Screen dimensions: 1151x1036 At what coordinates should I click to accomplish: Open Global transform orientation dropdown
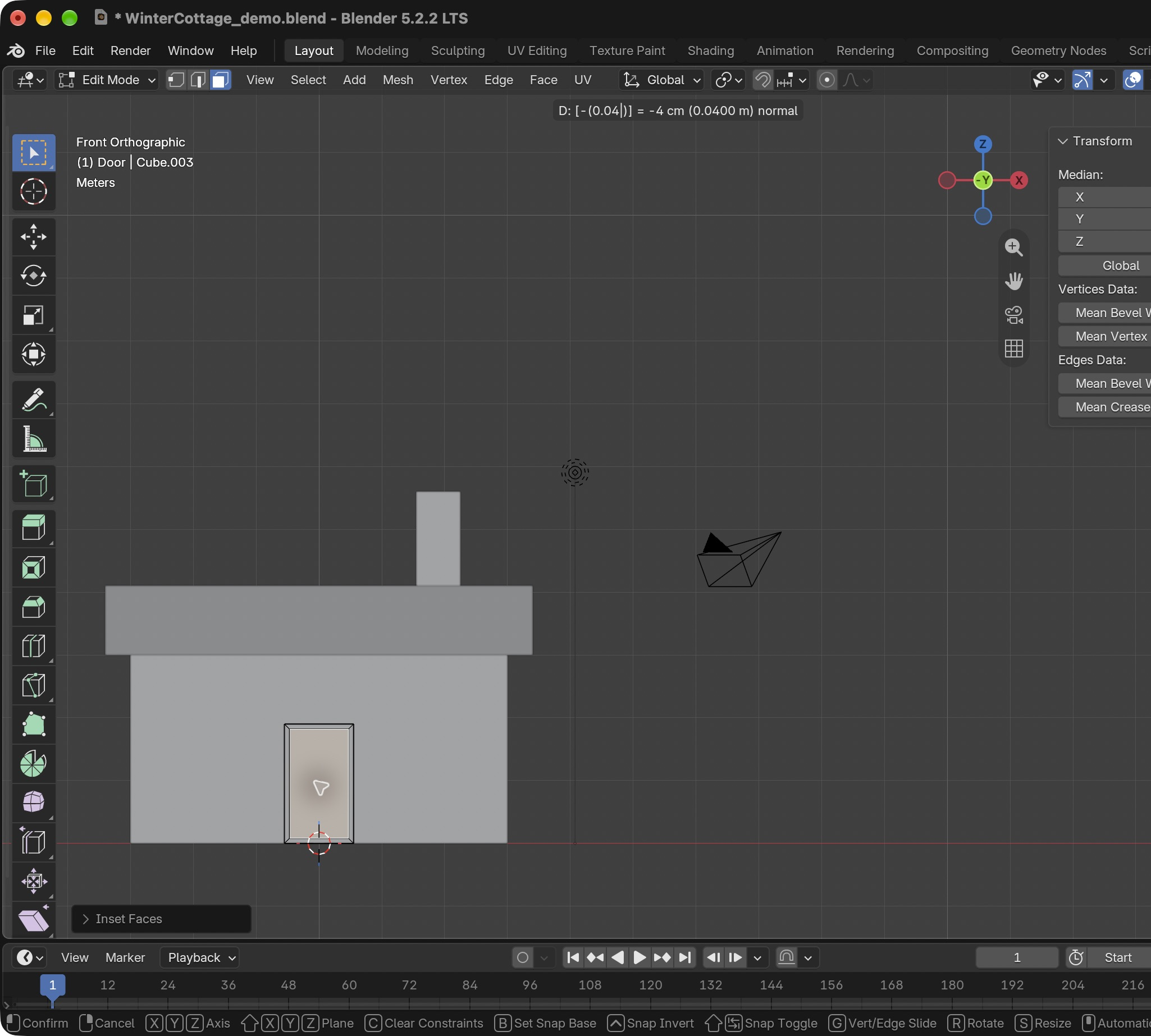tap(662, 80)
